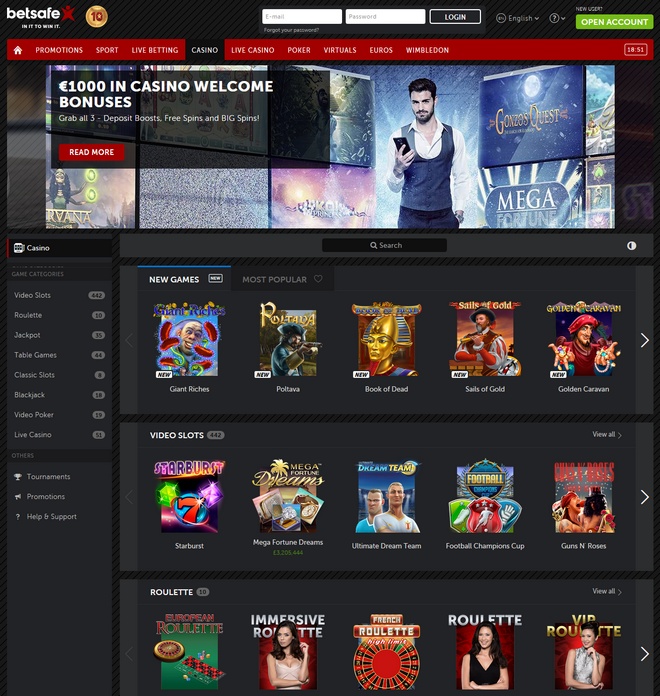Show next Roulette games with right arrow

click(644, 654)
